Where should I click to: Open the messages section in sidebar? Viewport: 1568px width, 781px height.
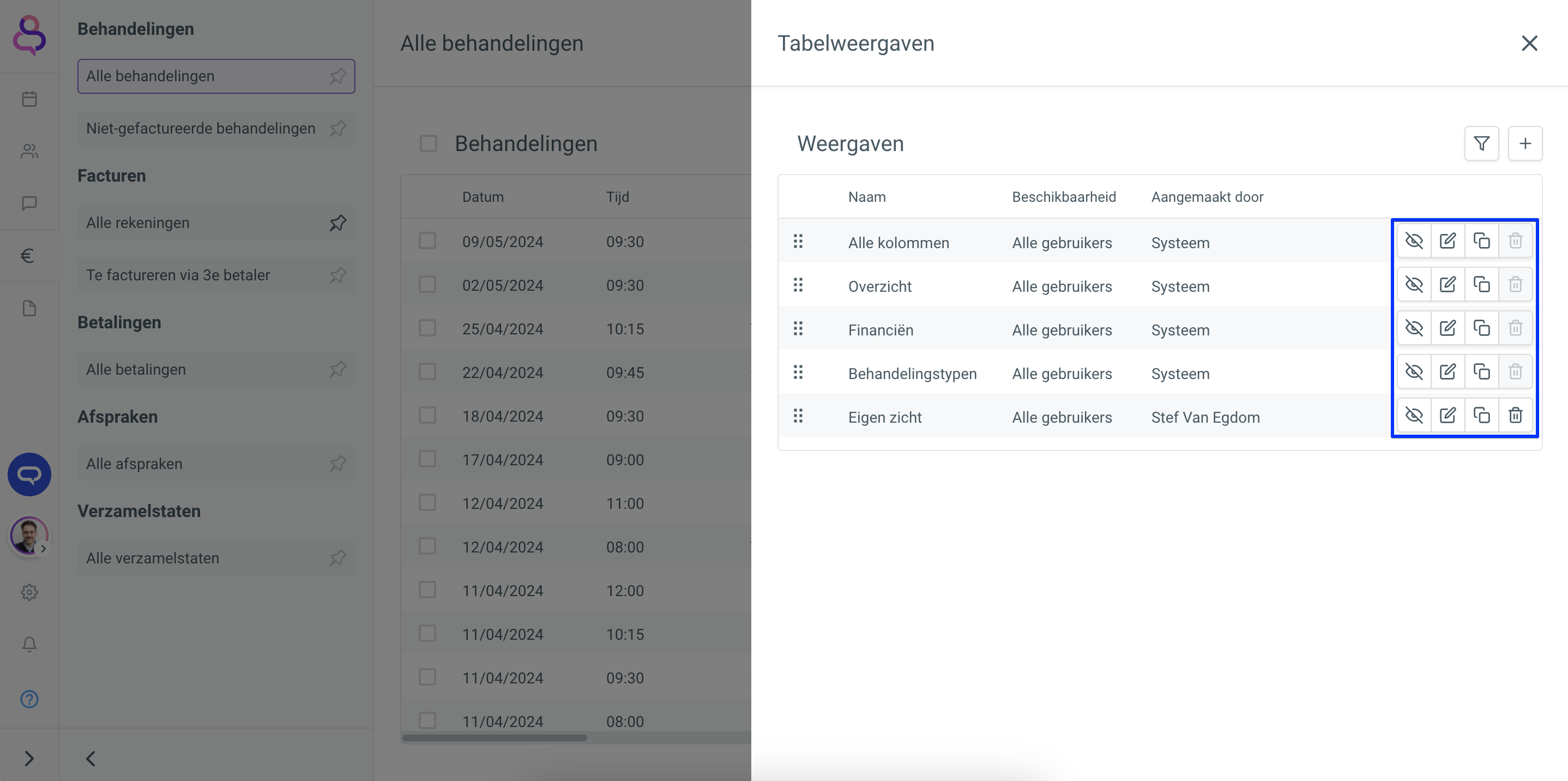(29, 203)
